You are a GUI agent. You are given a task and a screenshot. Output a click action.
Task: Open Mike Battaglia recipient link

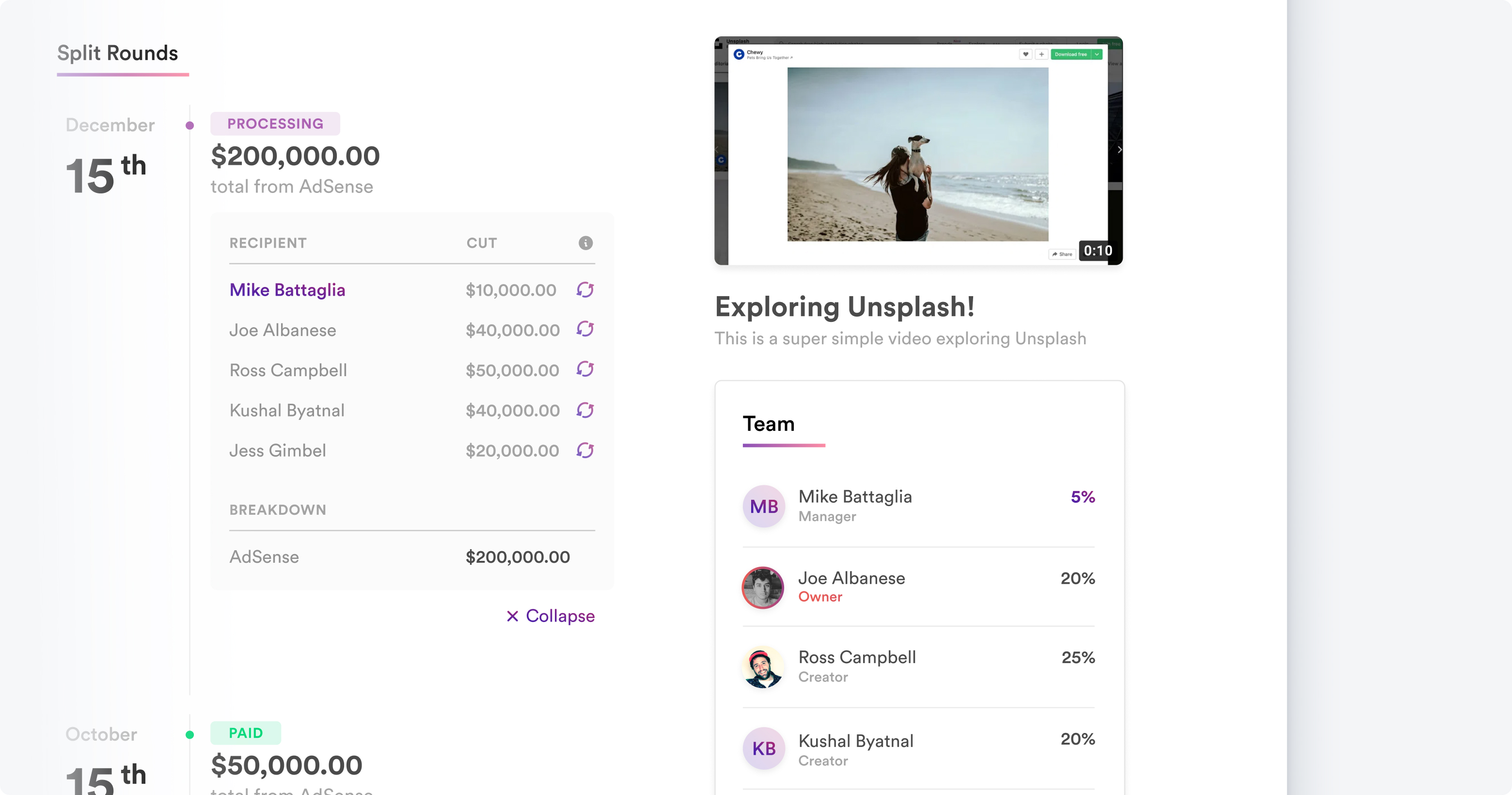point(287,290)
